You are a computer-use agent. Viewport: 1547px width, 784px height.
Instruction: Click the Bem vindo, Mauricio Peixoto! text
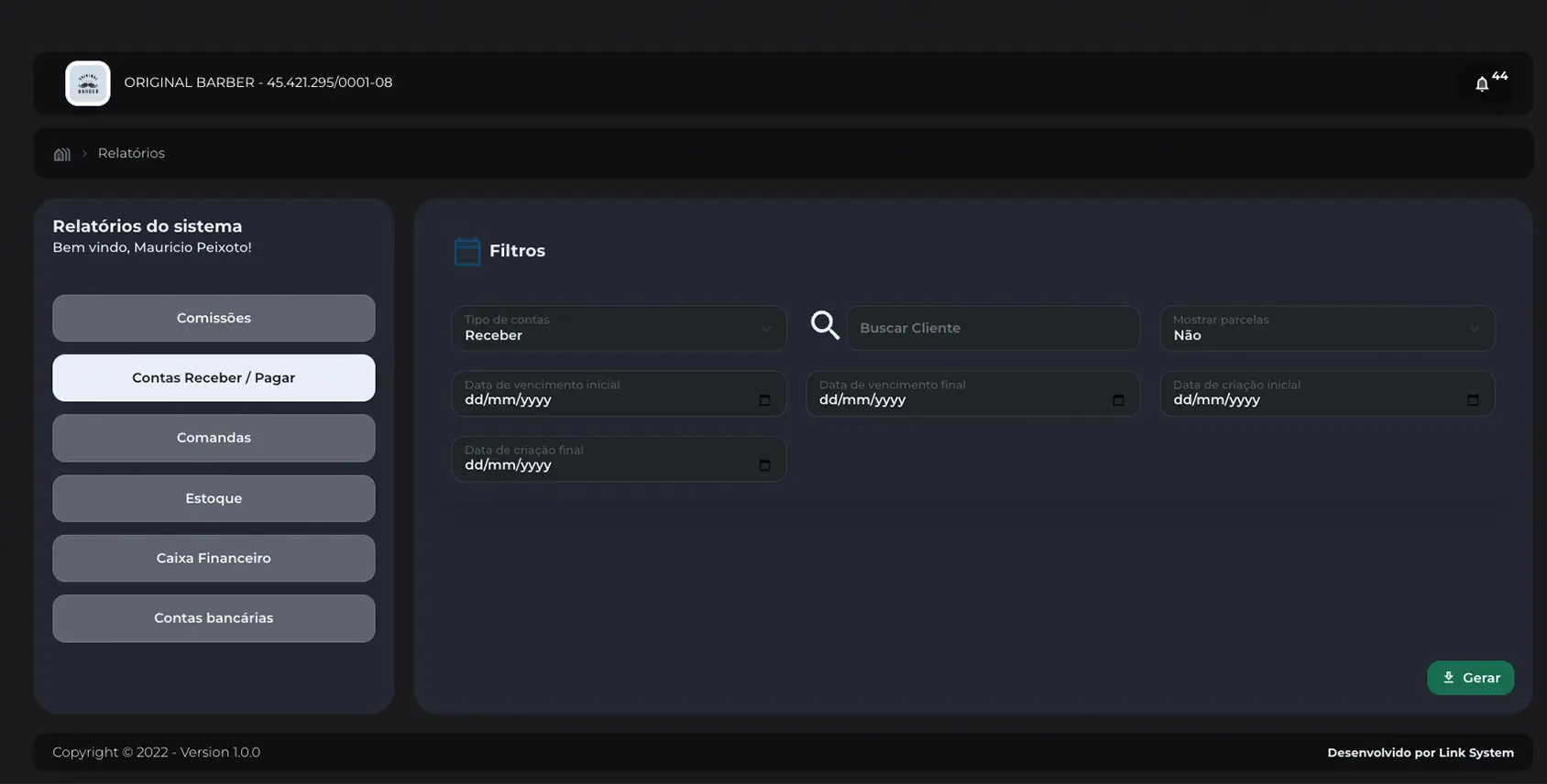coord(152,247)
